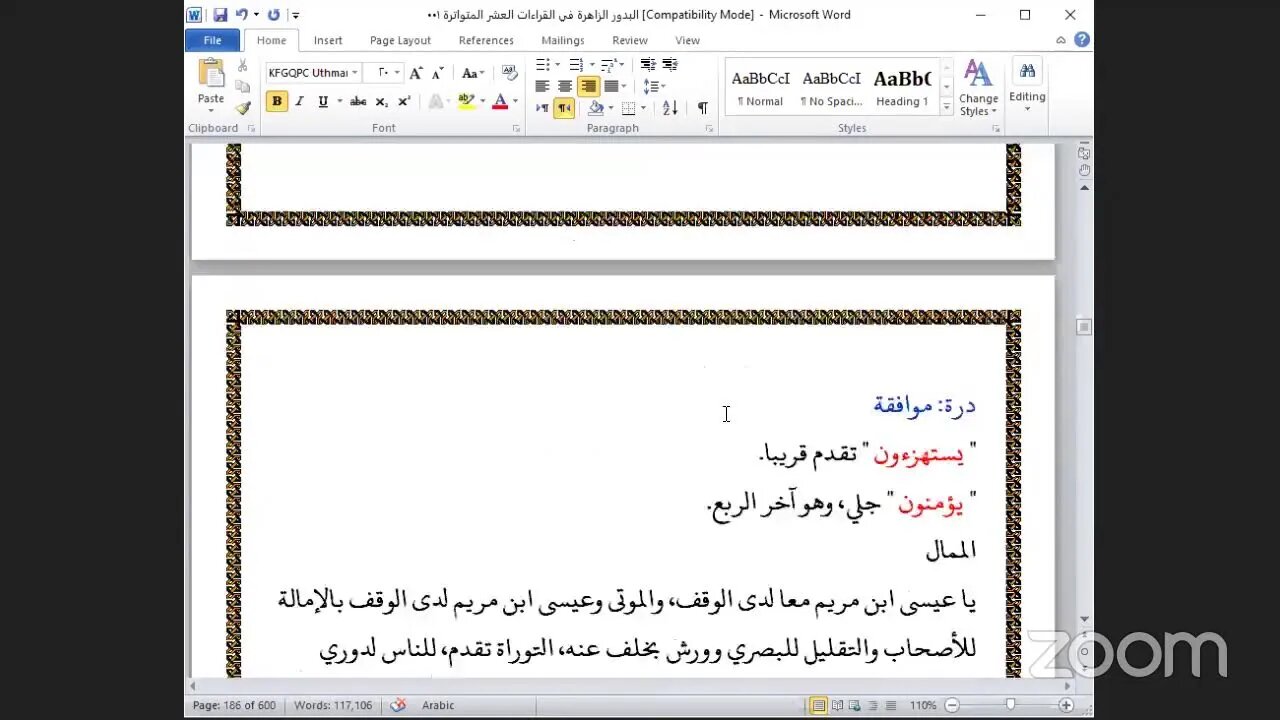Apply the No Spacing style
Image resolution: width=1280 pixels, height=720 pixels.
pyautogui.click(x=831, y=87)
